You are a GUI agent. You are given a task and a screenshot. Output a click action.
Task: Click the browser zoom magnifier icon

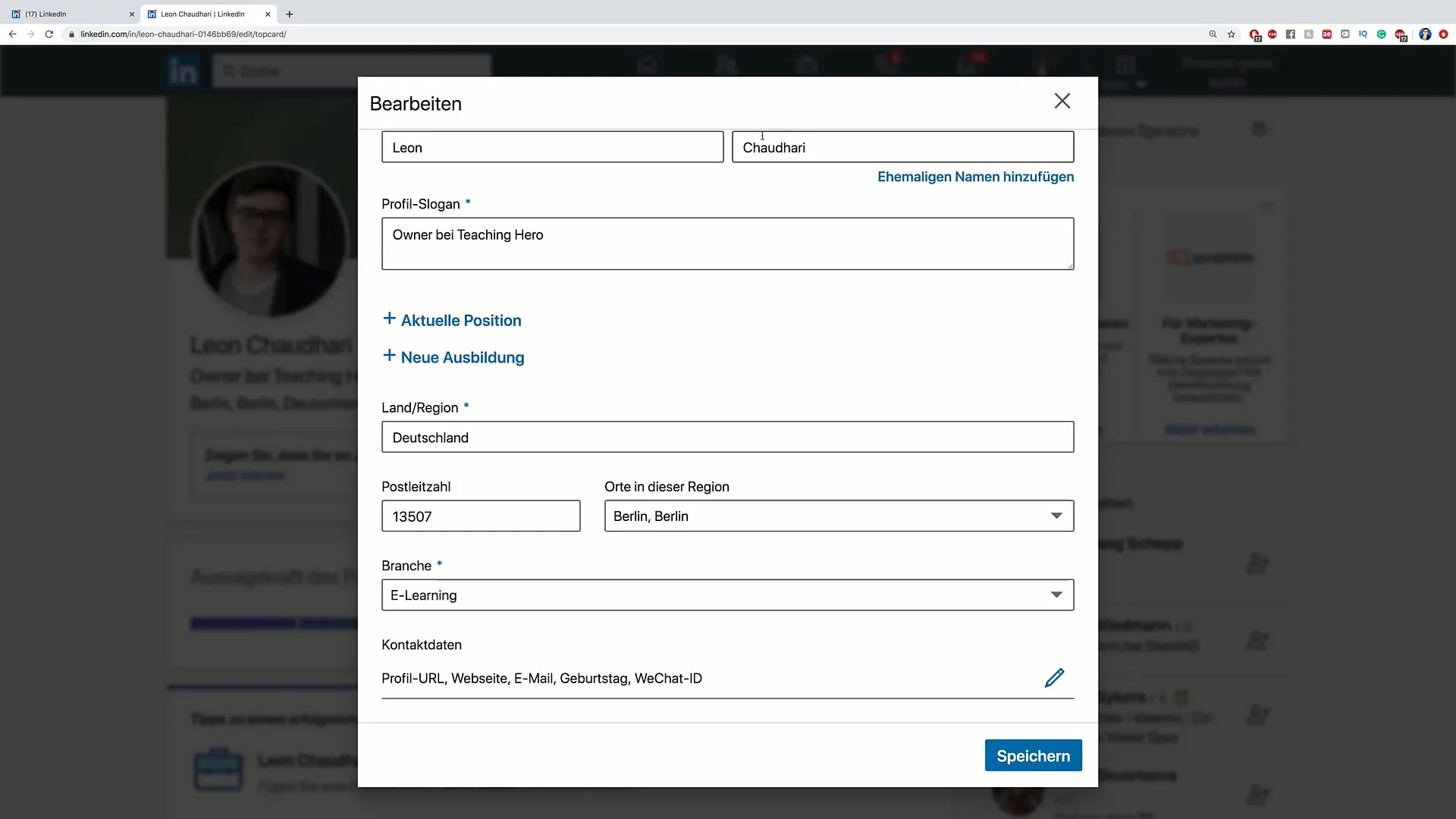[1213, 34]
